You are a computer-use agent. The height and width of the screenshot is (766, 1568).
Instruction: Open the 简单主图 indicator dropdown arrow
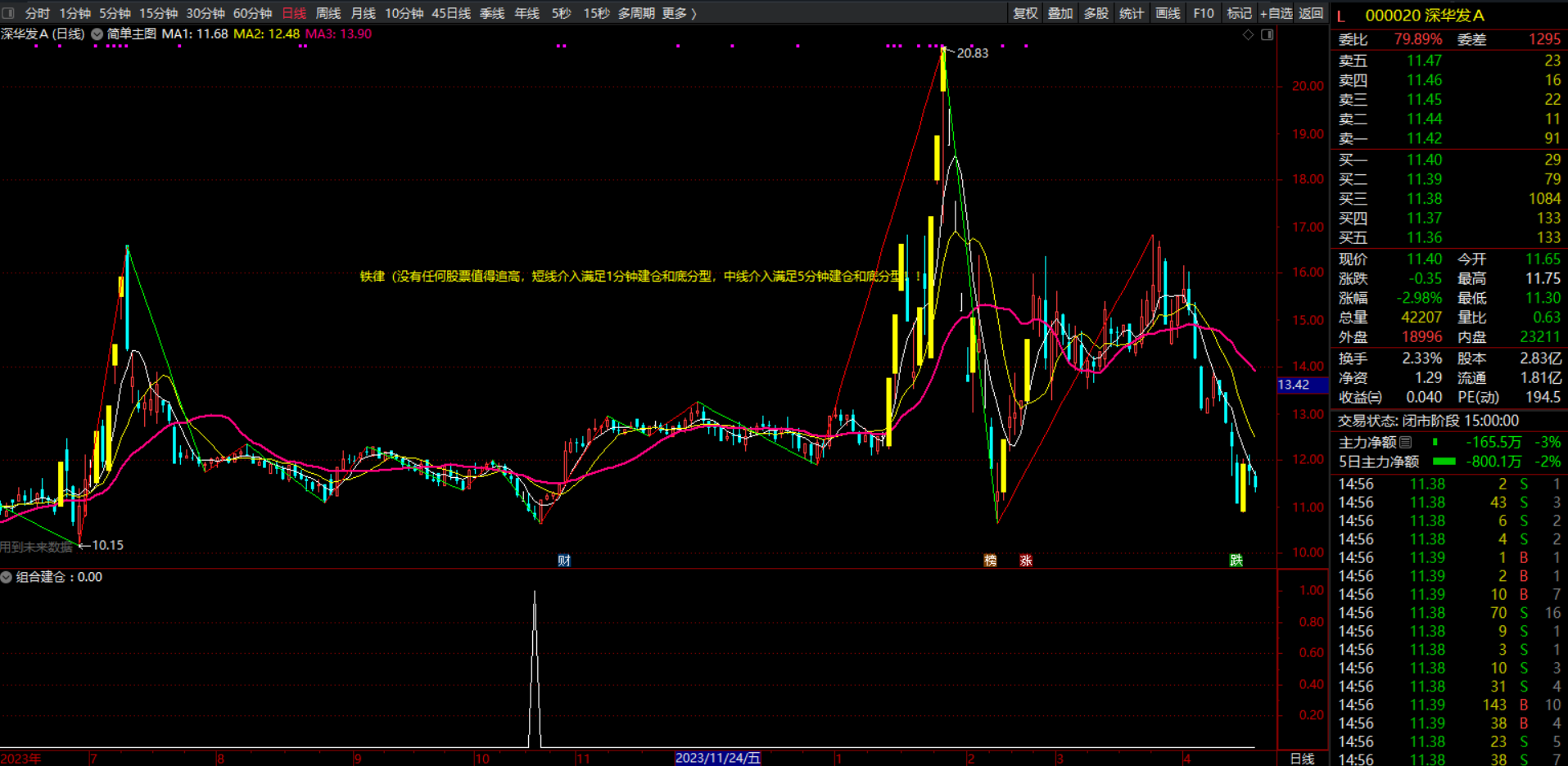[x=97, y=34]
